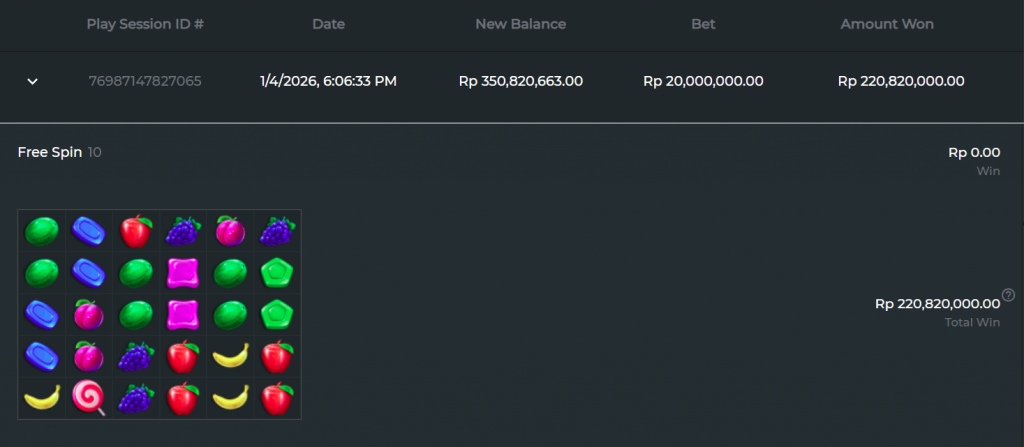Click the help icon beside Total Win
Screen dimensions: 1024x447
tap(1009, 295)
